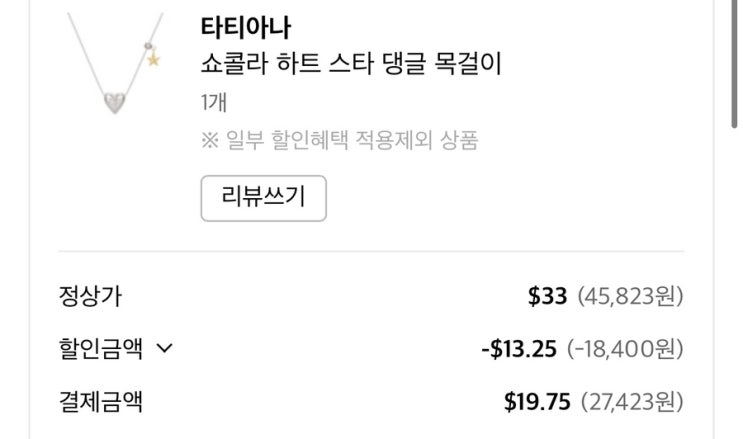Open the 쇼콜라 하트 스타 댕글 목걸이 product title
743x439 pixels.
(x=350, y=65)
